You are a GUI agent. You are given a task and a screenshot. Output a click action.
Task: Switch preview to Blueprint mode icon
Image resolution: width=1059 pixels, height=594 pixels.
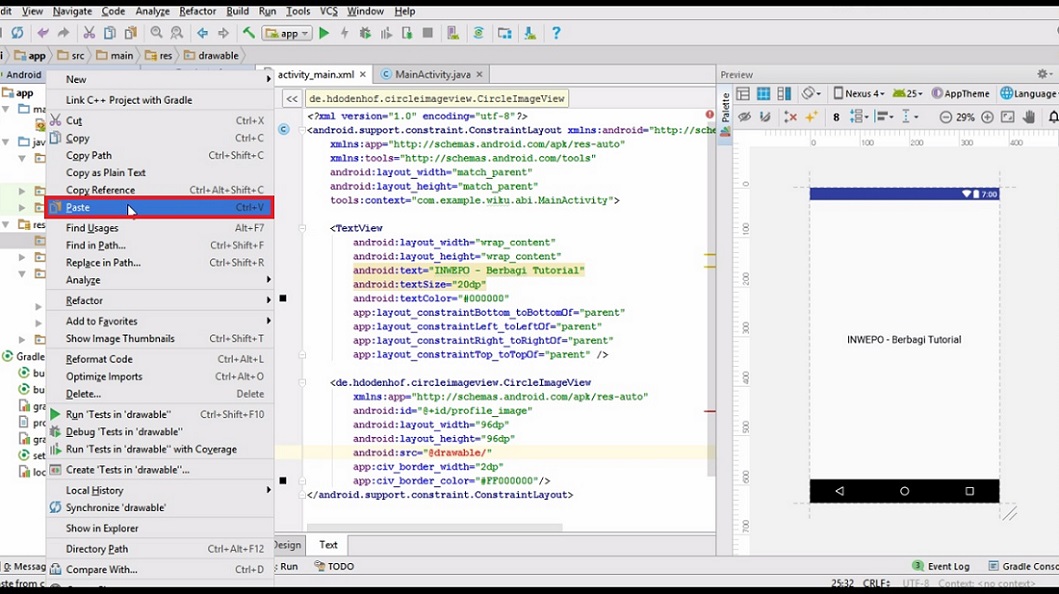(x=763, y=93)
